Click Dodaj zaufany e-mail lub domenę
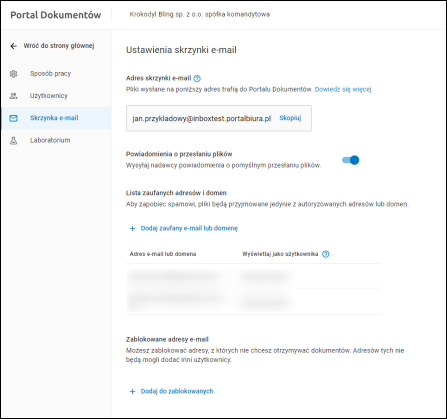 pyautogui.click(x=183, y=228)
